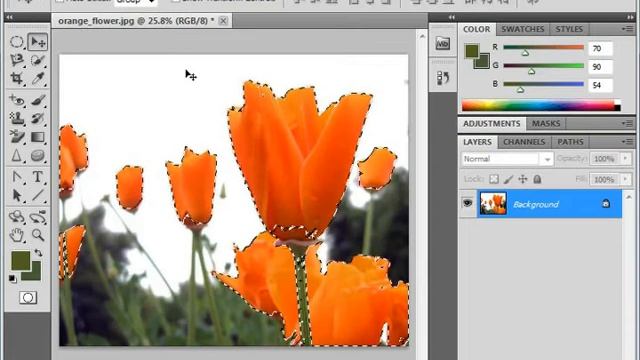Toggle lock position icon
640x360 pixels.
(x=523, y=179)
